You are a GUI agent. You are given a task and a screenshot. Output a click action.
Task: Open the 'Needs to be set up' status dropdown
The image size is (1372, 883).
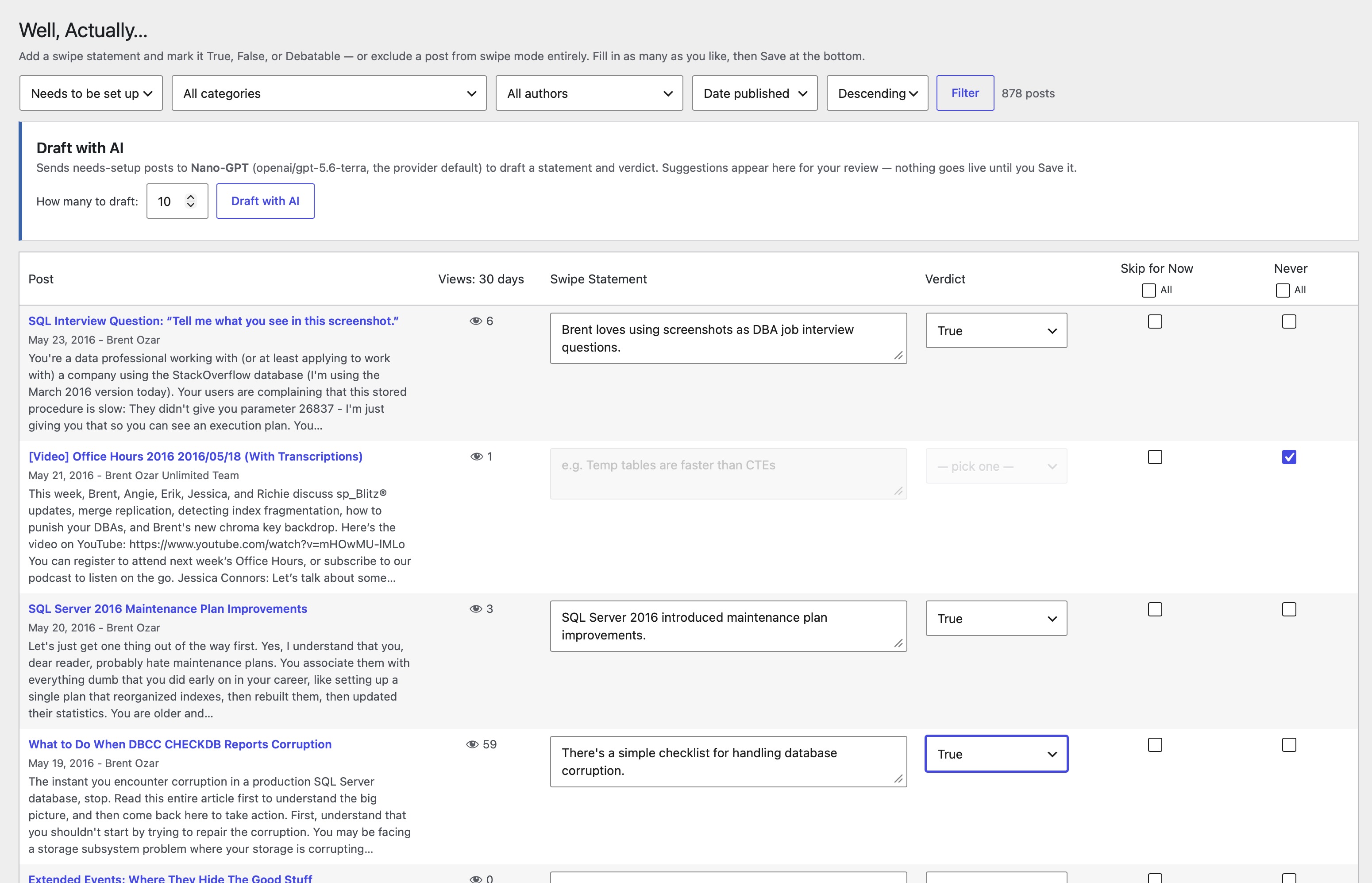pyautogui.click(x=91, y=93)
